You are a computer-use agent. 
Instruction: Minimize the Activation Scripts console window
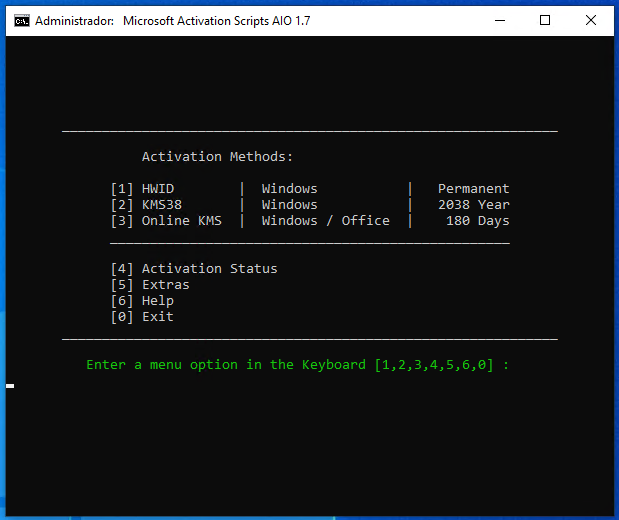pyautogui.click(x=499, y=20)
